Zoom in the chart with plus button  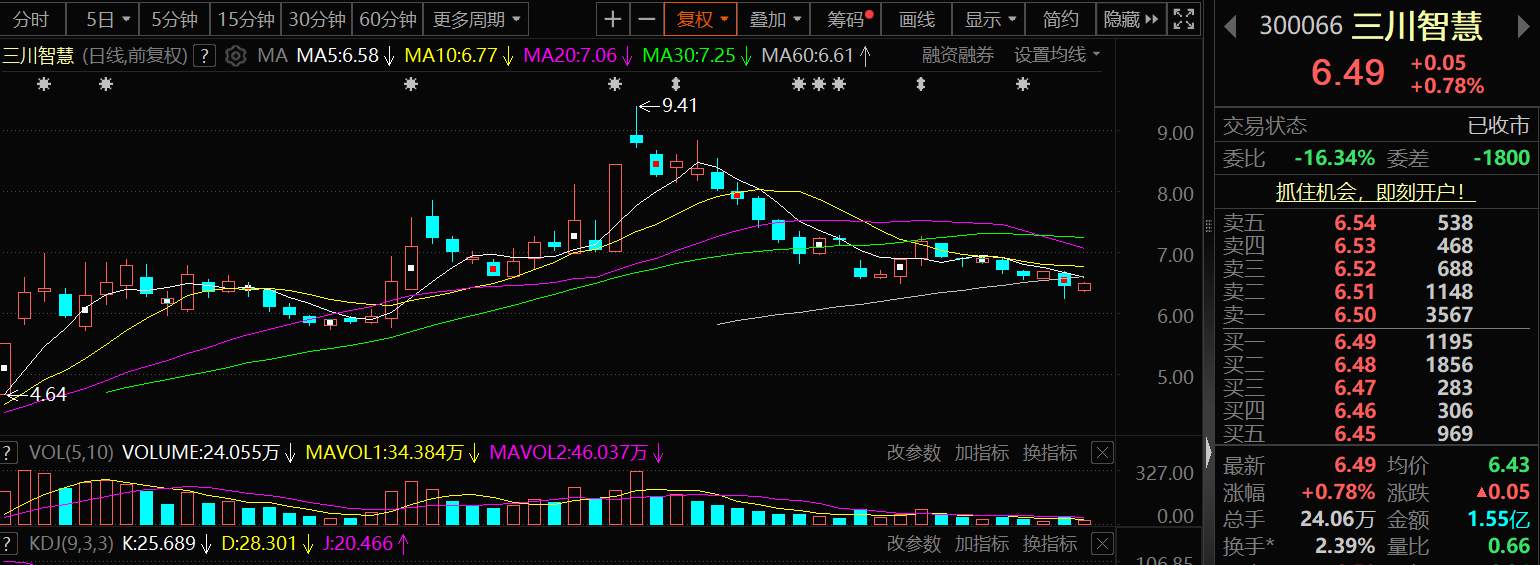pyautogui.click(x=613, y=19)
